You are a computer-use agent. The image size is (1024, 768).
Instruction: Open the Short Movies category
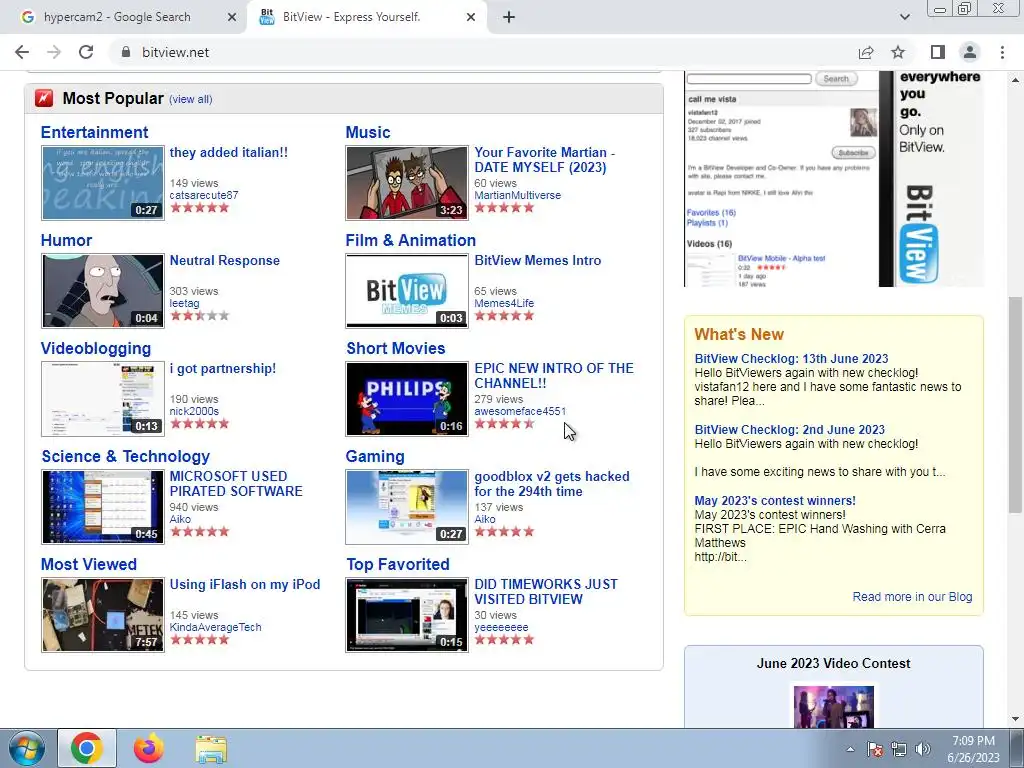point(396,348)
